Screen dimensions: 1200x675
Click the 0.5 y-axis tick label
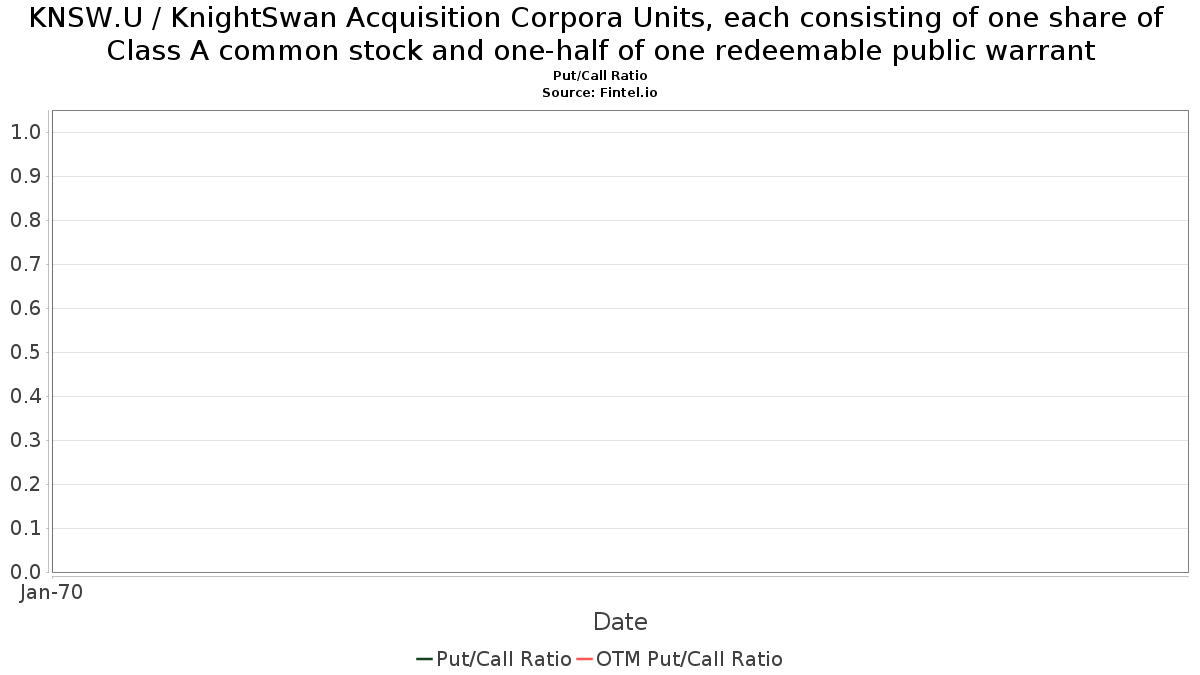click(x=25, y=352)
